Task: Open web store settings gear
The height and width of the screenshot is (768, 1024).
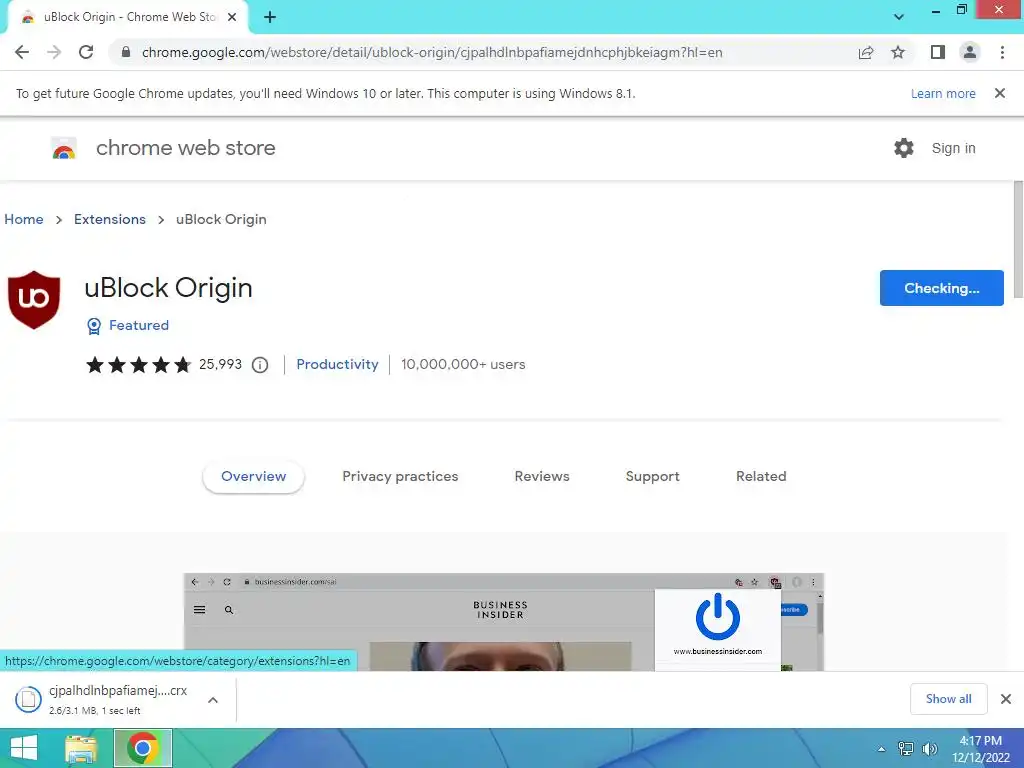Action: click(x=904, y=148)
